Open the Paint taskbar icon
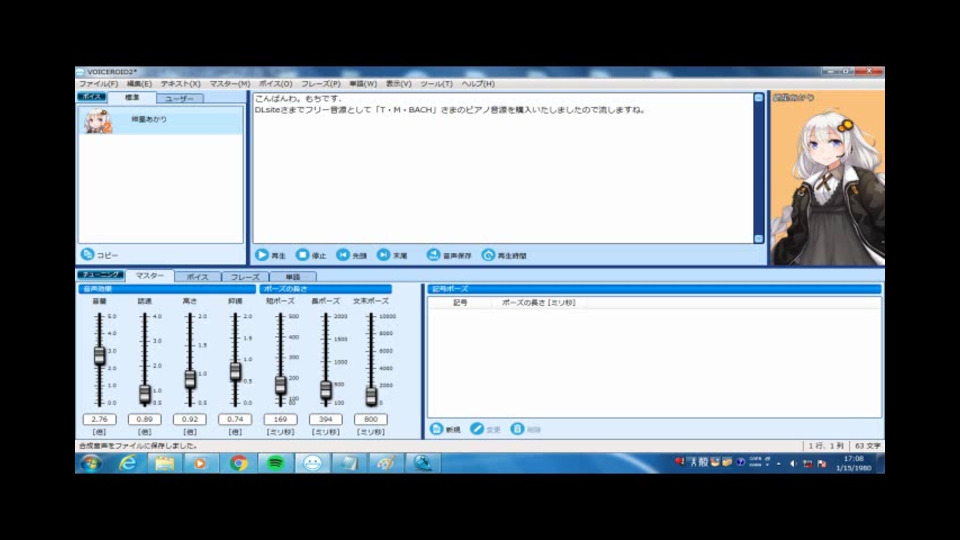The height and width of the screenshot is (540, 960). point(386,463)
